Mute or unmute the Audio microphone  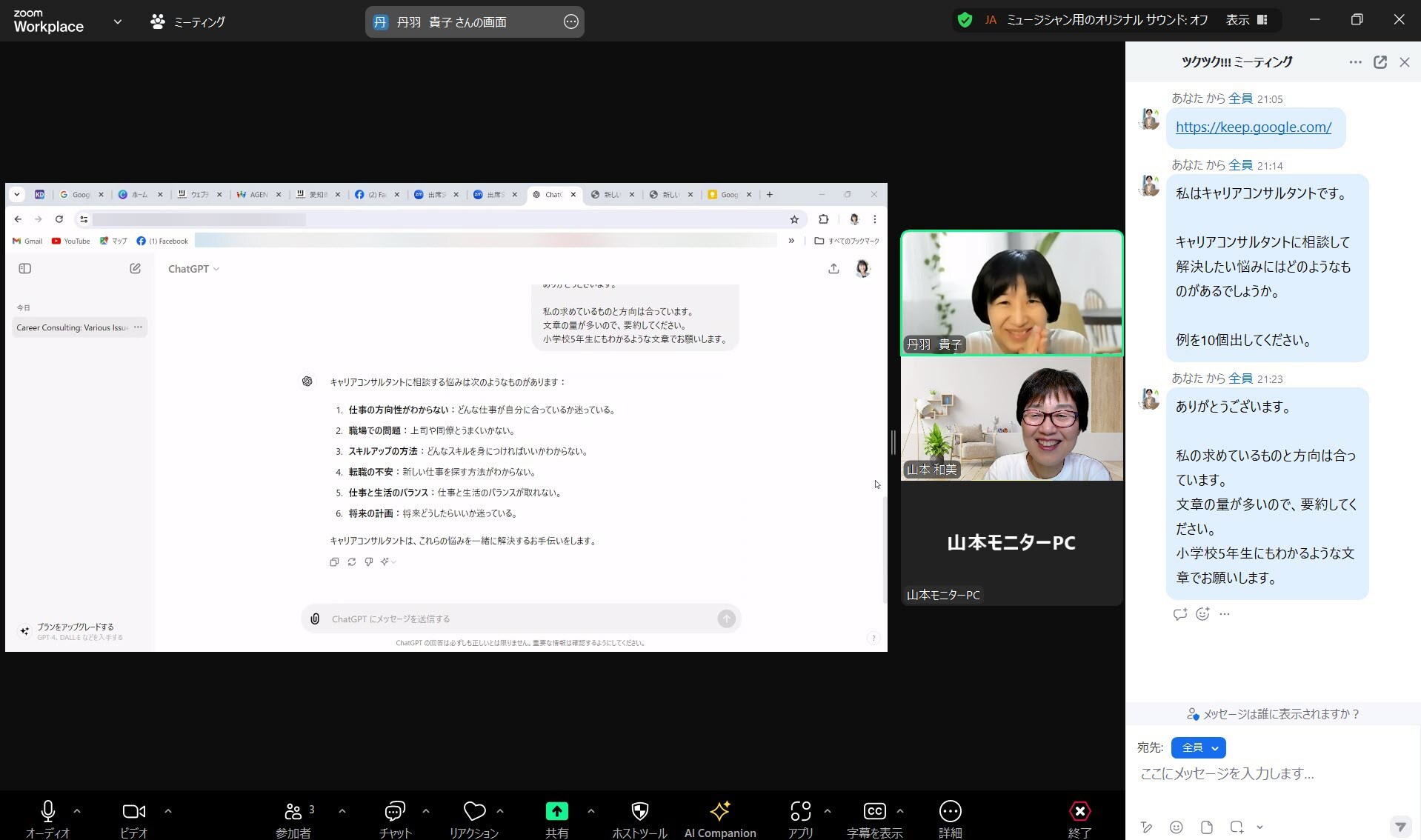[48, 812]
